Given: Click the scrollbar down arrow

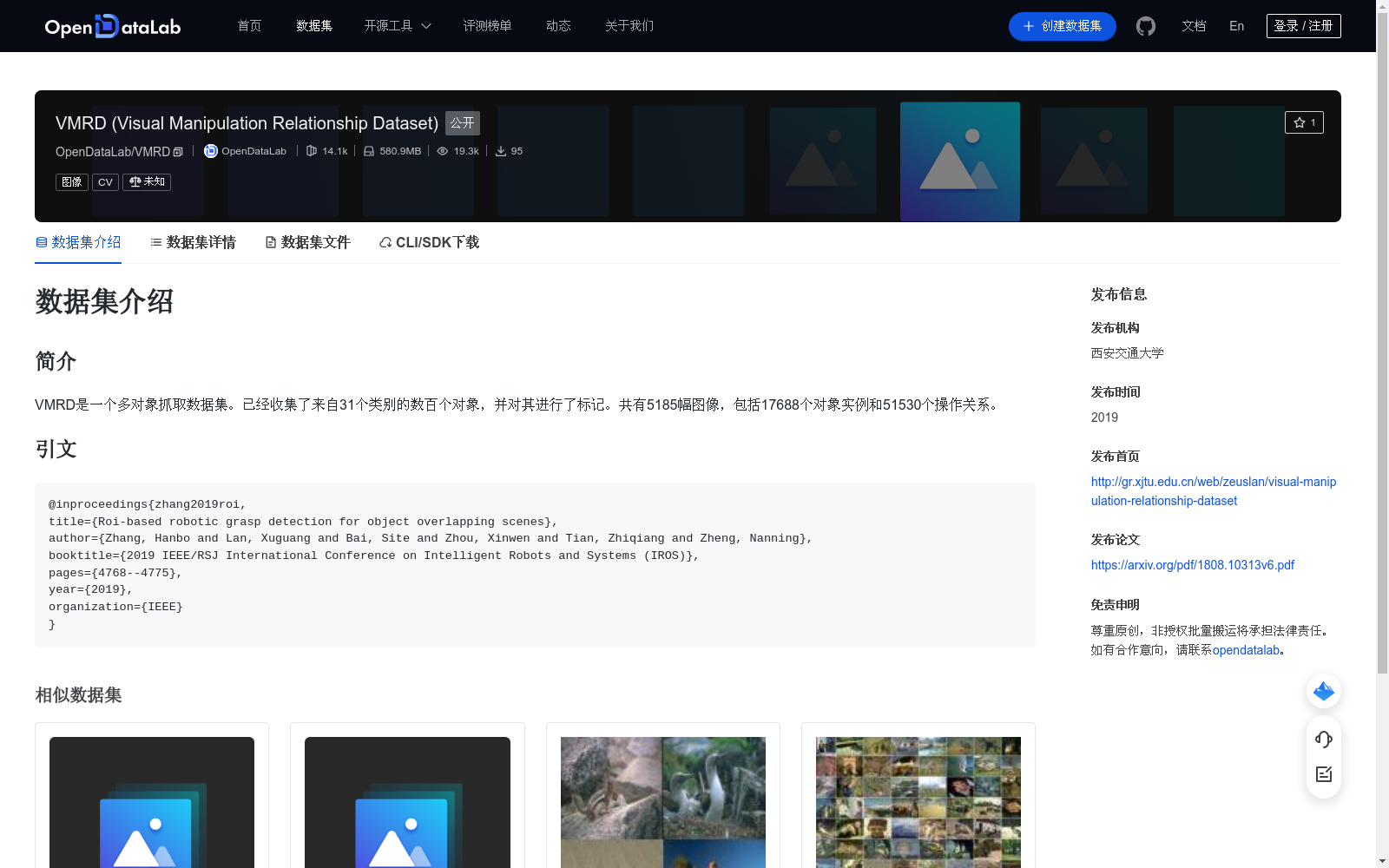Looking at the screenshot, I should (1382, 861).
